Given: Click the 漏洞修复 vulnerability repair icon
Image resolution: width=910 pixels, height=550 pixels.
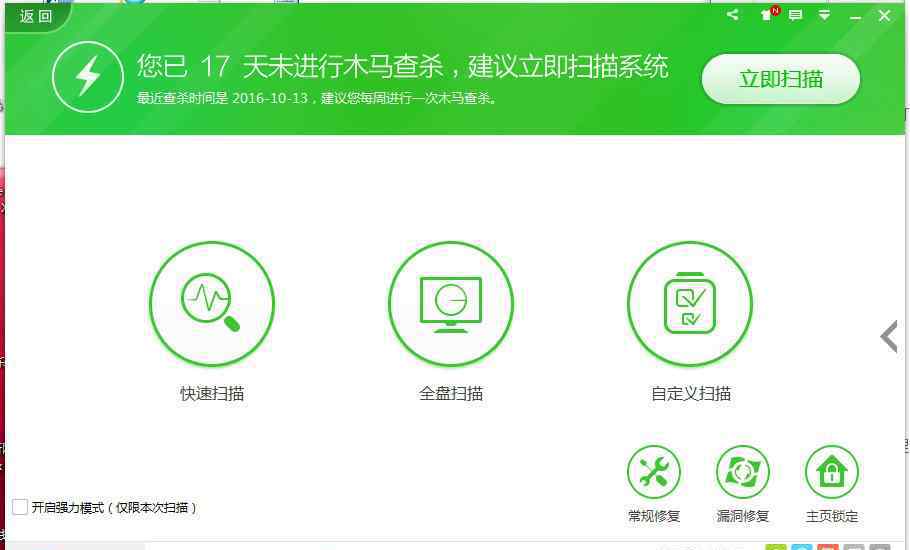Looking at the screenshot, I should (x=742, y=472).
